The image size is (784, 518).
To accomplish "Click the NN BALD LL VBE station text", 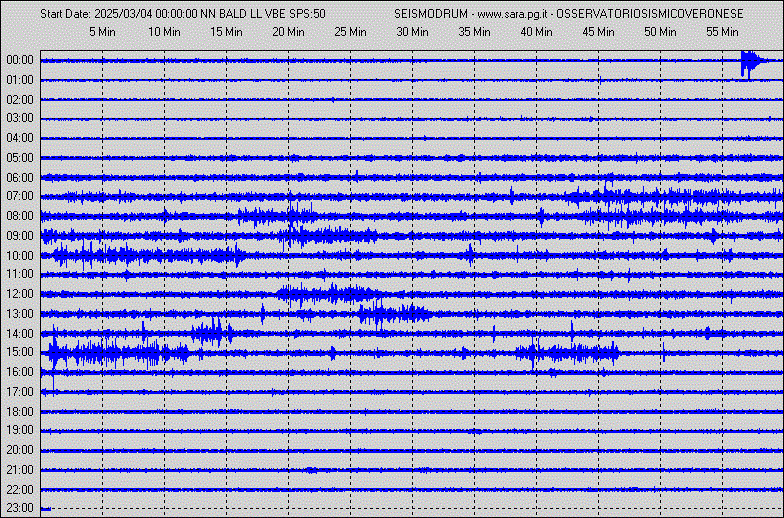I will click(x=243, y=14).
